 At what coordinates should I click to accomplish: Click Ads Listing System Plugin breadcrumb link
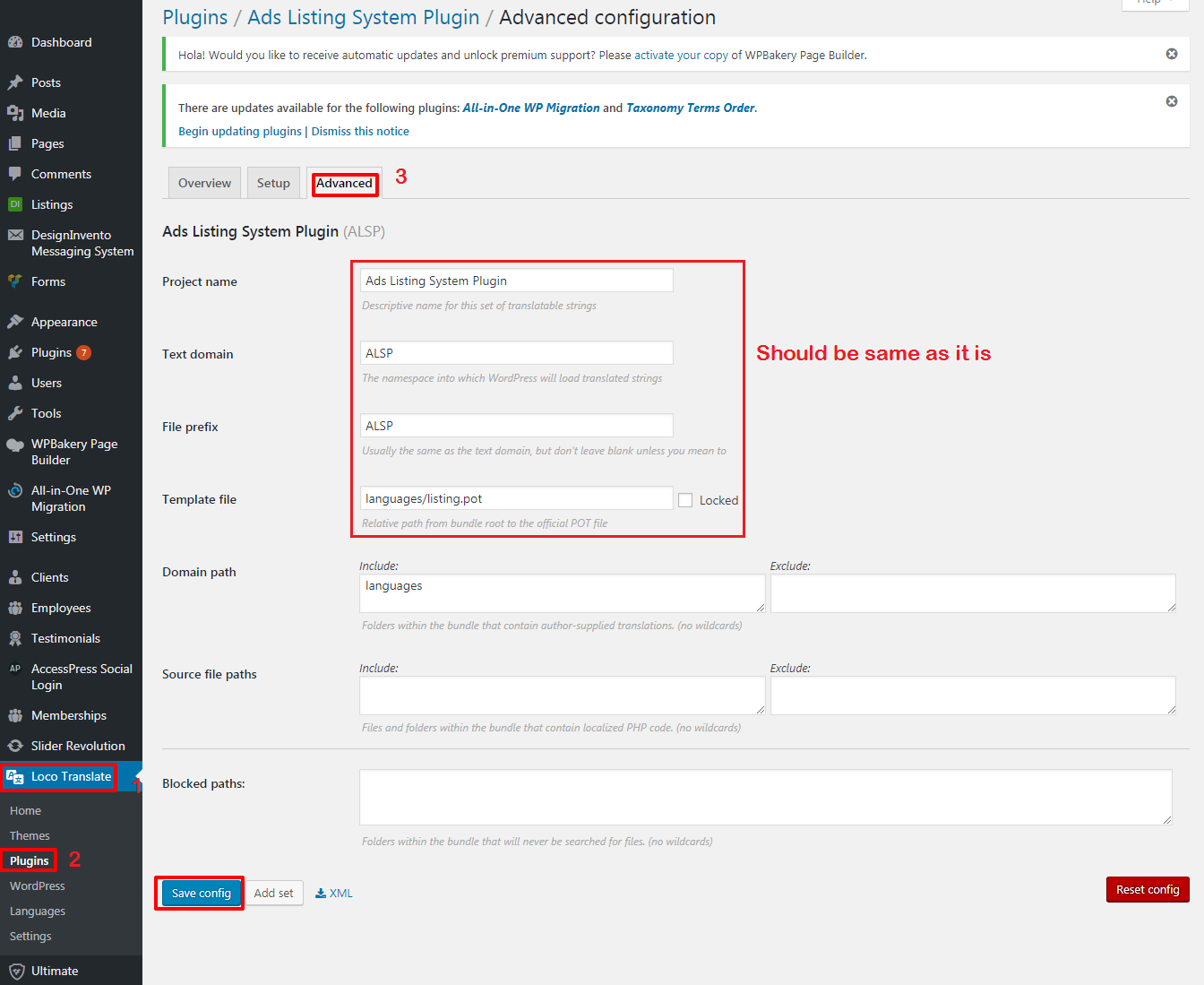(x=364, y=17)
